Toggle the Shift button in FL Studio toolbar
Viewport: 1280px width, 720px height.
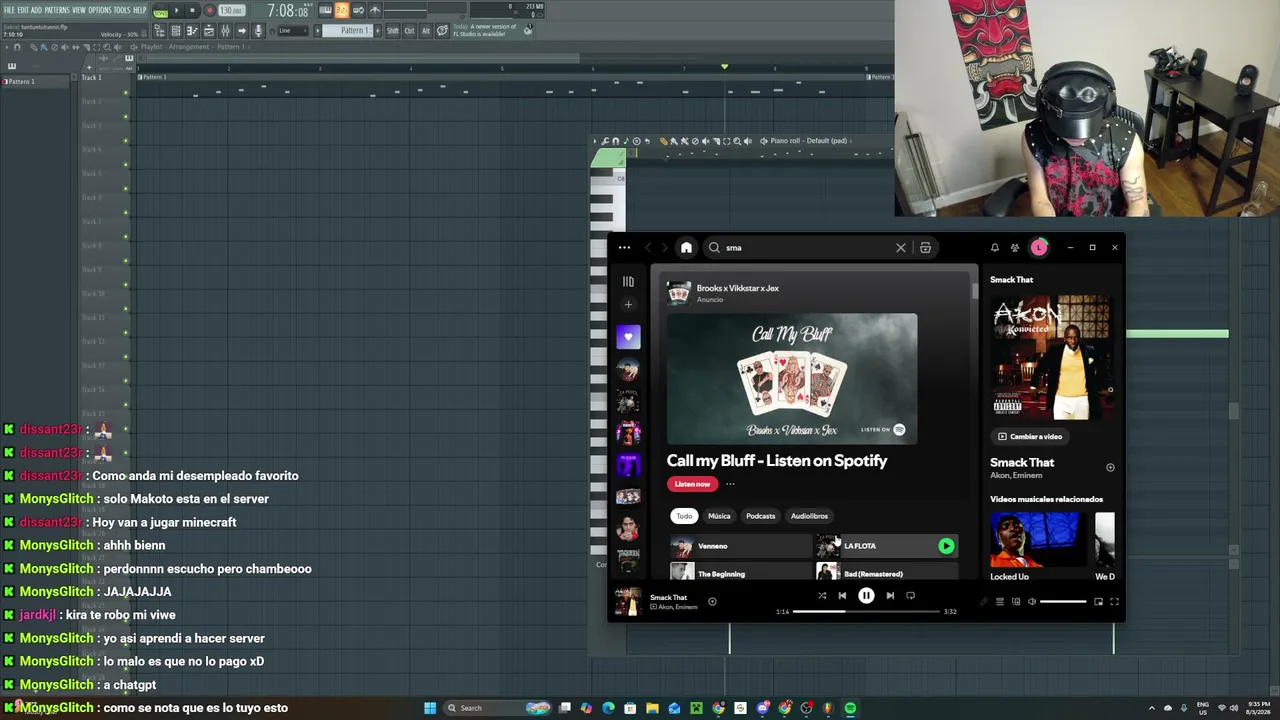[392, 31]
